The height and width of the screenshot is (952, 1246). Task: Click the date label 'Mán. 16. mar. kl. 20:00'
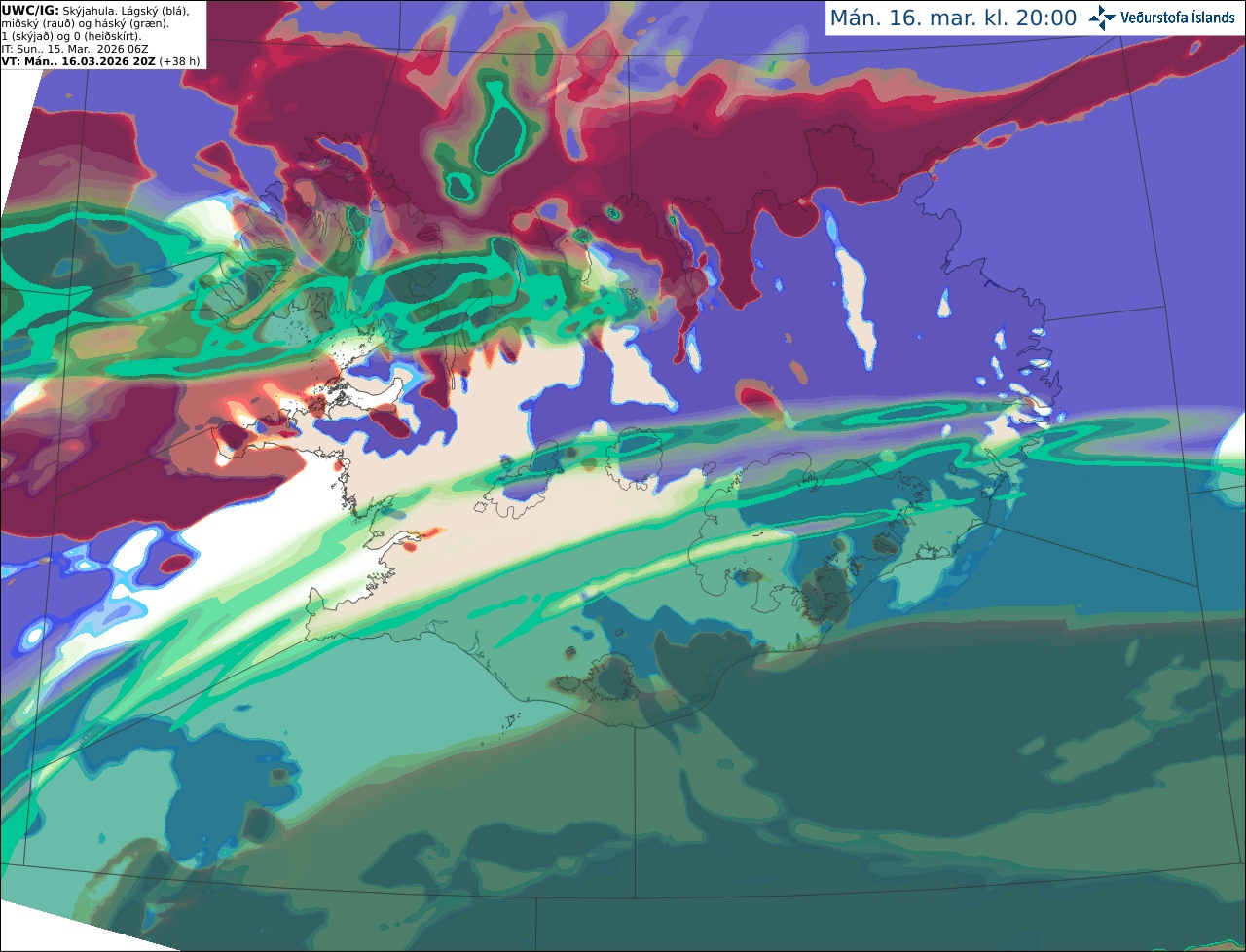[953, 18]
